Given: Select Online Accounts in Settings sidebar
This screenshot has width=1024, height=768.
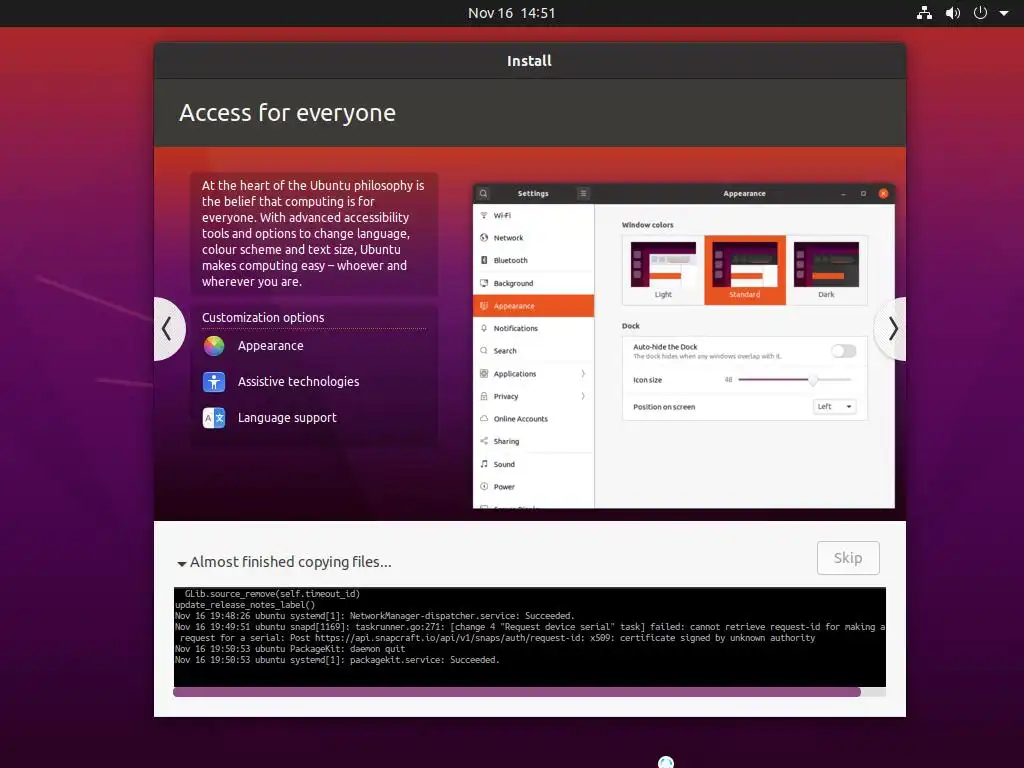Looking at the screenshot, I should point(534,419).
